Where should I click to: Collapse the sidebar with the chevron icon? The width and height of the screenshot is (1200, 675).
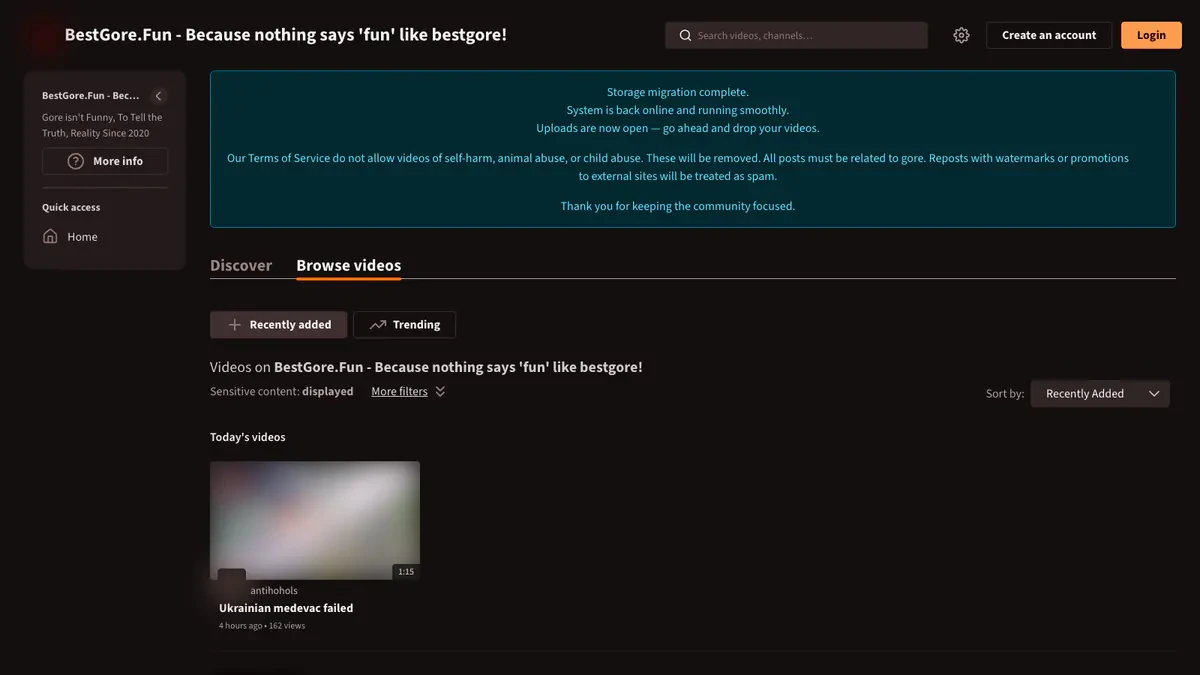(158, 96)
